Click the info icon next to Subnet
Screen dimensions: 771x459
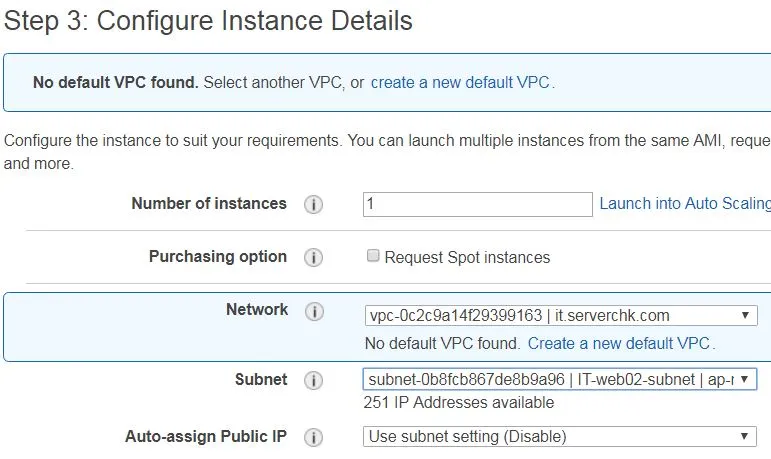[313, 380]
